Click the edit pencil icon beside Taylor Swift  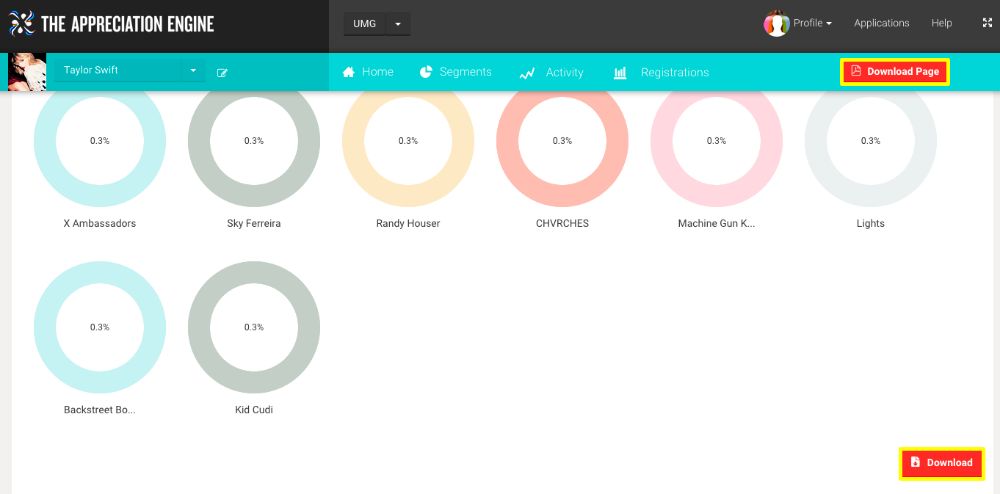tap(222, 73)
